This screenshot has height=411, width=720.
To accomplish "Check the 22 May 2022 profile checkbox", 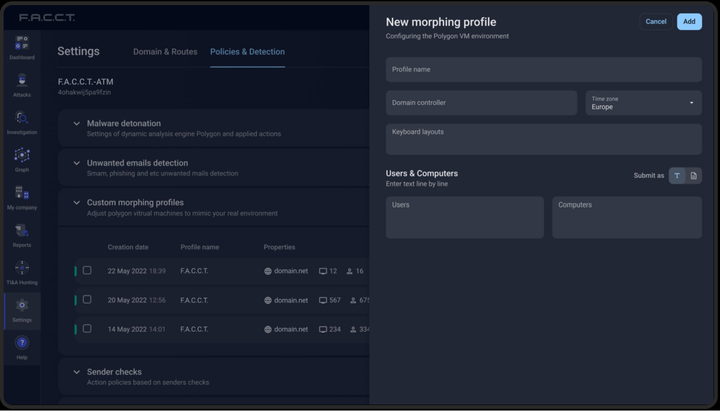I will pos(87,271).
